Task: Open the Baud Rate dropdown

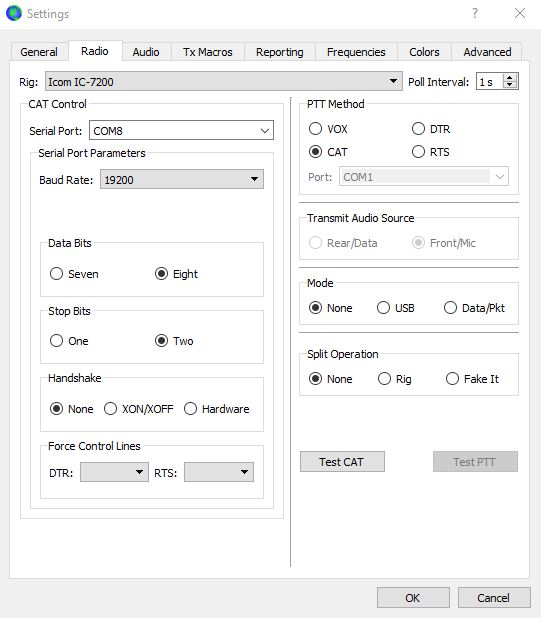Action: 182,179
